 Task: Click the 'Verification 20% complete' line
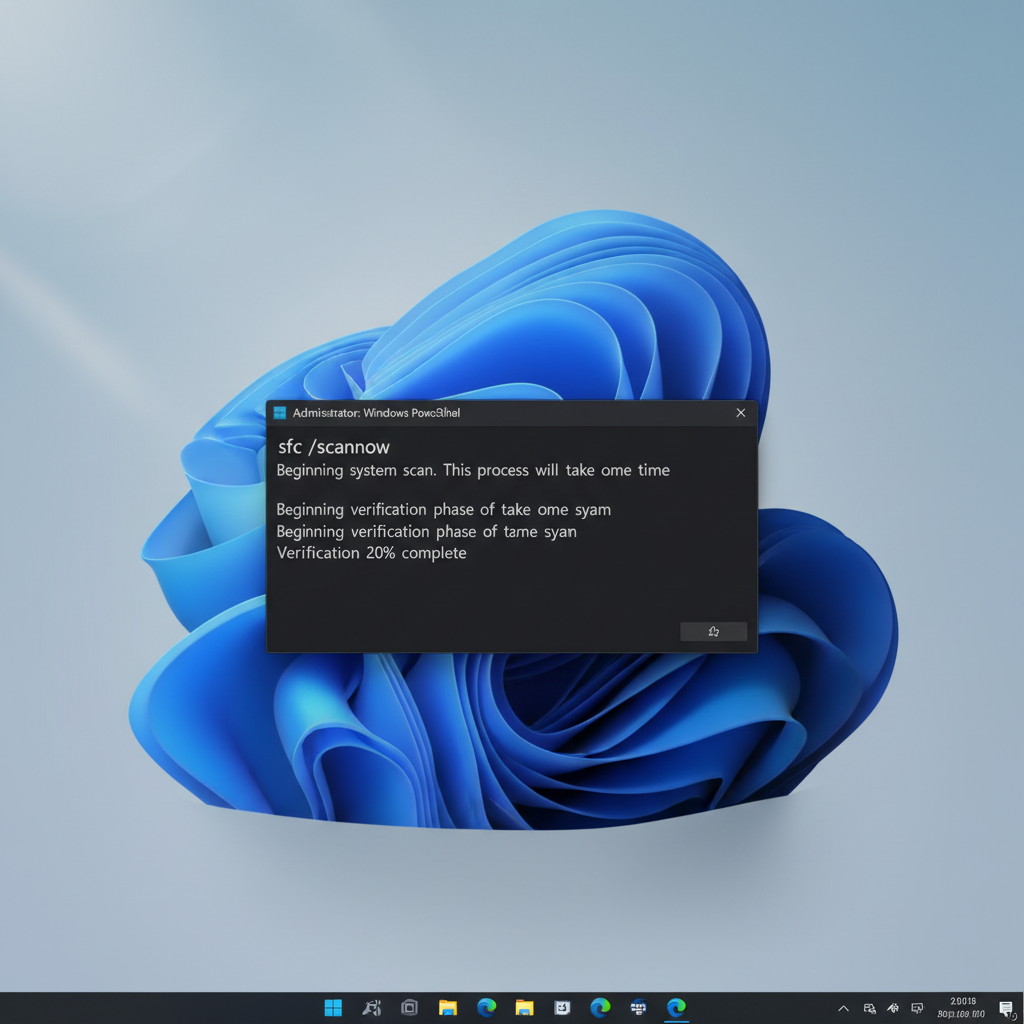(x=372, y=553)
